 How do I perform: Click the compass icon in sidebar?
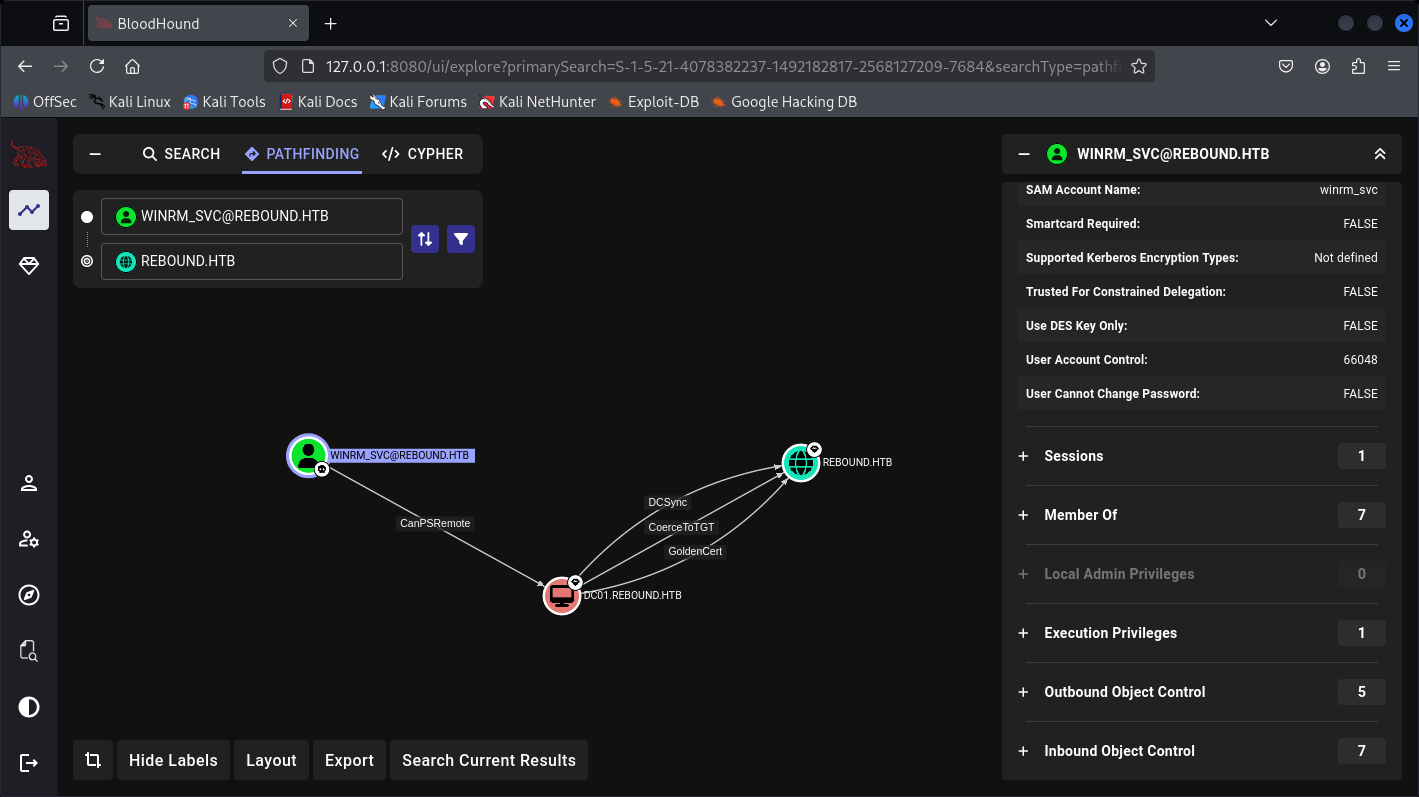click(29, 595)
